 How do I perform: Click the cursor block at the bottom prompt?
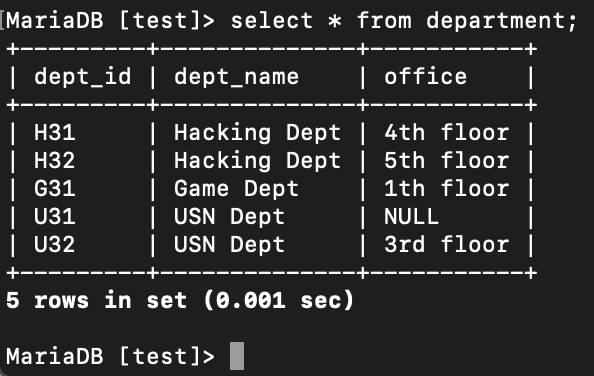coord(237,356)
